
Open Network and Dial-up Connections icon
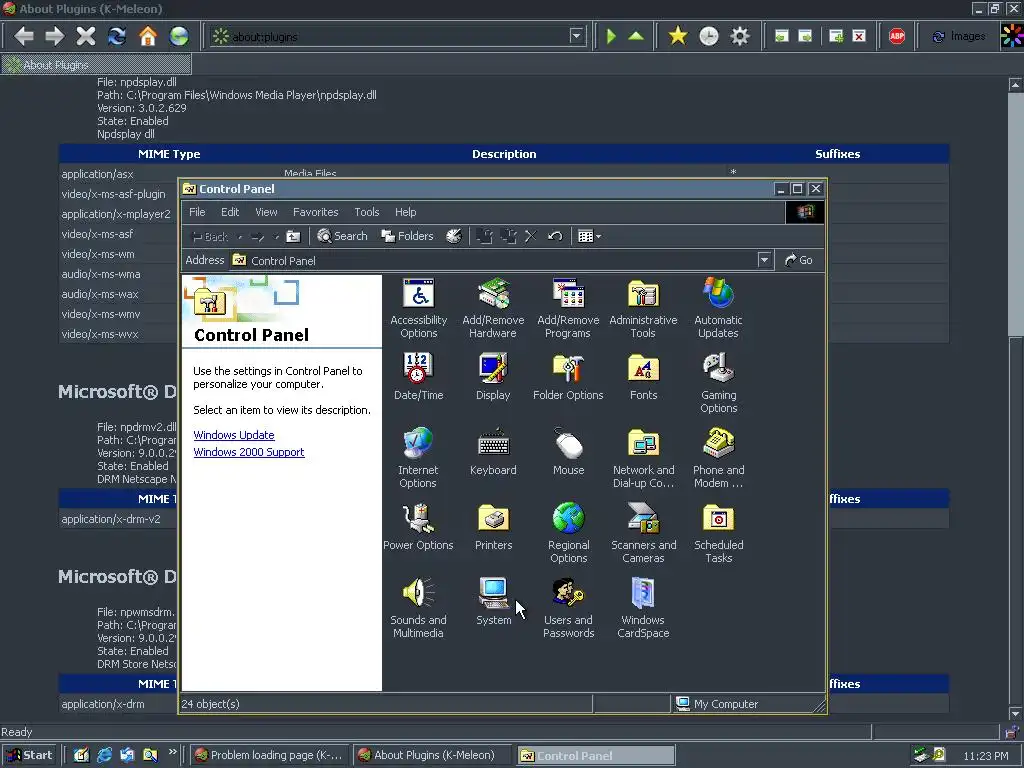pos(643,458)
